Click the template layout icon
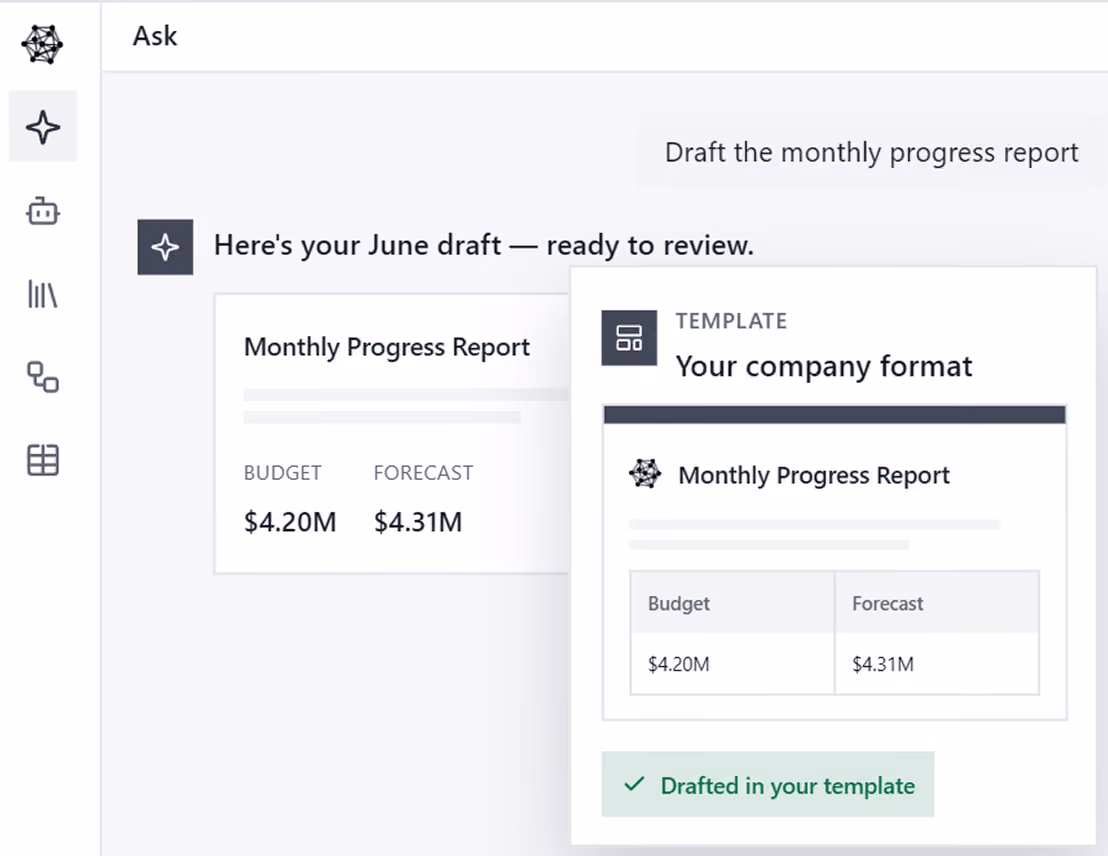 point(629,338)
